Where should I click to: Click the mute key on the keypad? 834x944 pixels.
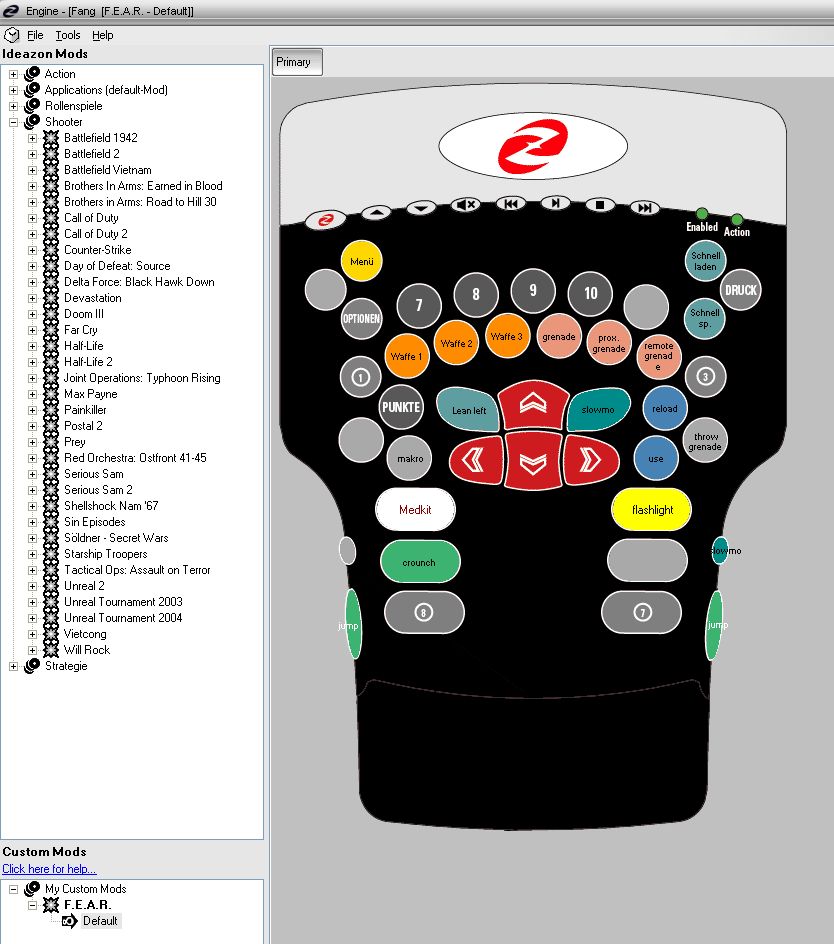click(465, 205)
